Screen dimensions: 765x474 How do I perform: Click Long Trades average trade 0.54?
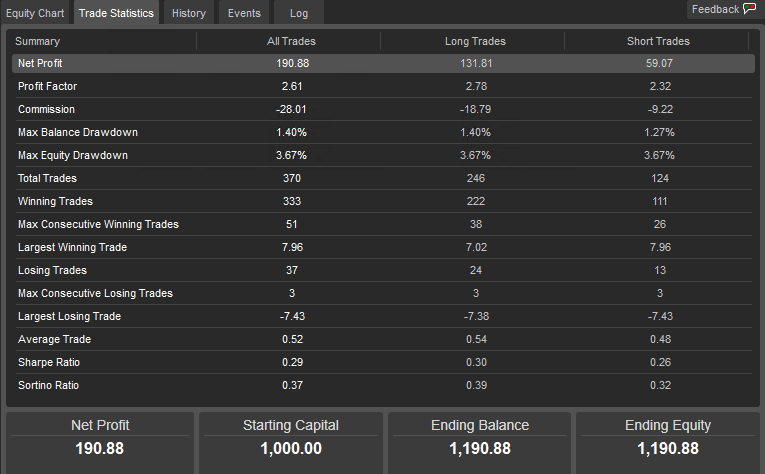point(476,339)
